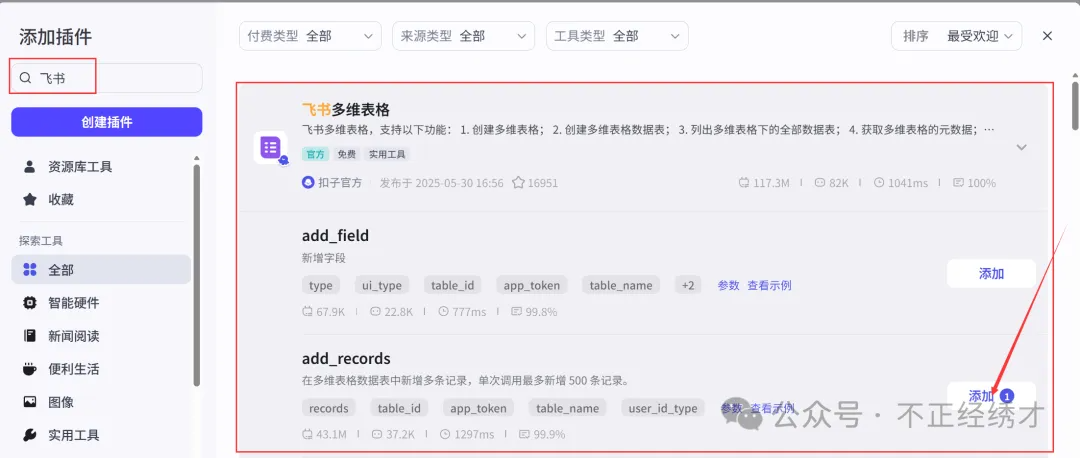Viewport: 1080px width, 458px height.
Task: Click the 1297ms clock icon
Action: (x=445, y=435)
